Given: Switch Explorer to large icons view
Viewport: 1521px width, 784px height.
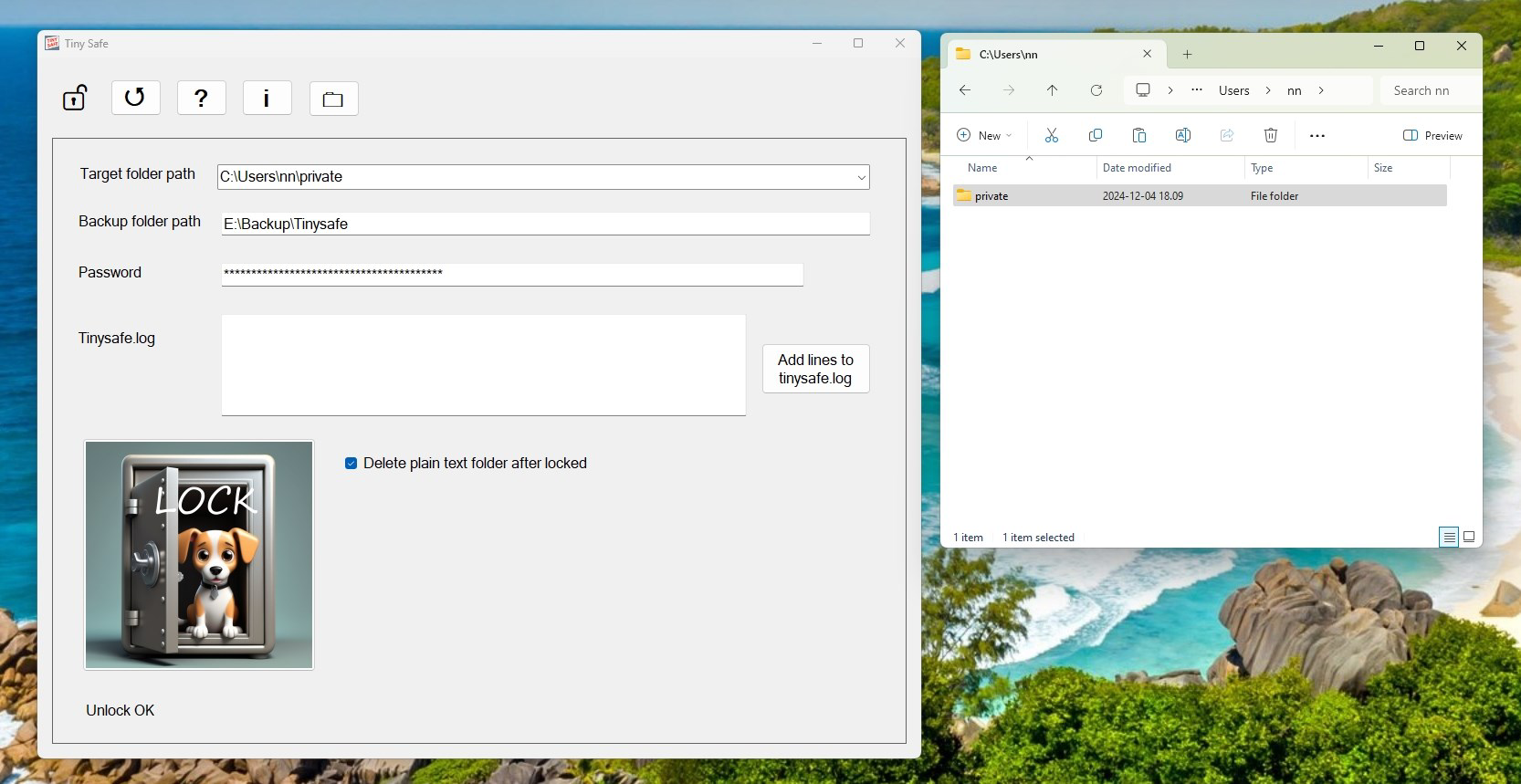Looking at the screenshot, I should pyautogui.click(x=1469, y=537).
